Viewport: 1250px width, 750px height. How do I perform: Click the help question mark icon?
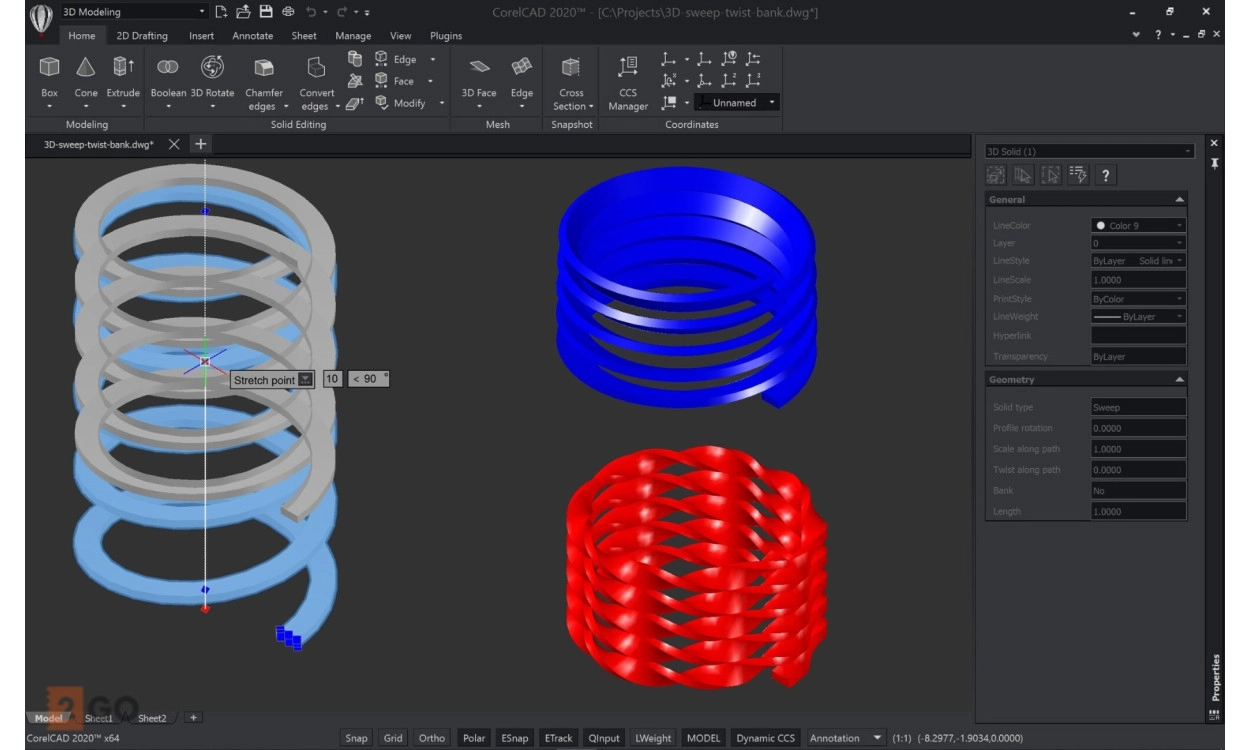coord(1105,176)
